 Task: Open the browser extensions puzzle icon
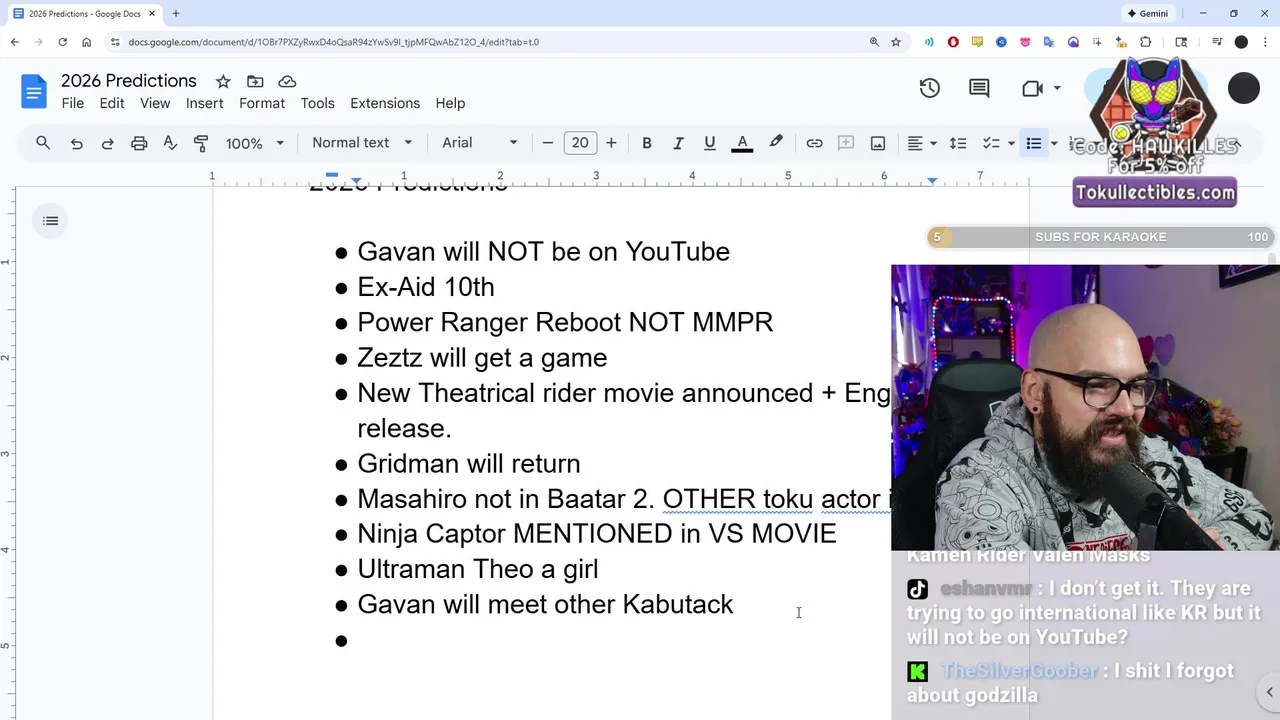click(1146, 42)
